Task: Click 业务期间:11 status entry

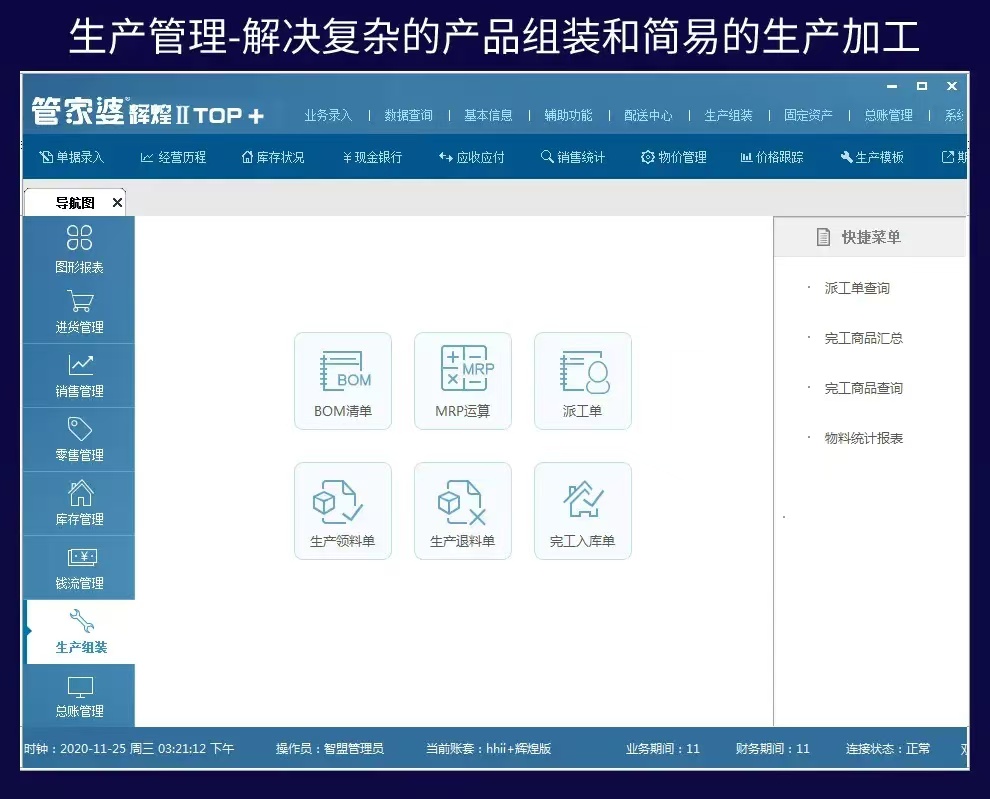Action: (x=662, y=748)
